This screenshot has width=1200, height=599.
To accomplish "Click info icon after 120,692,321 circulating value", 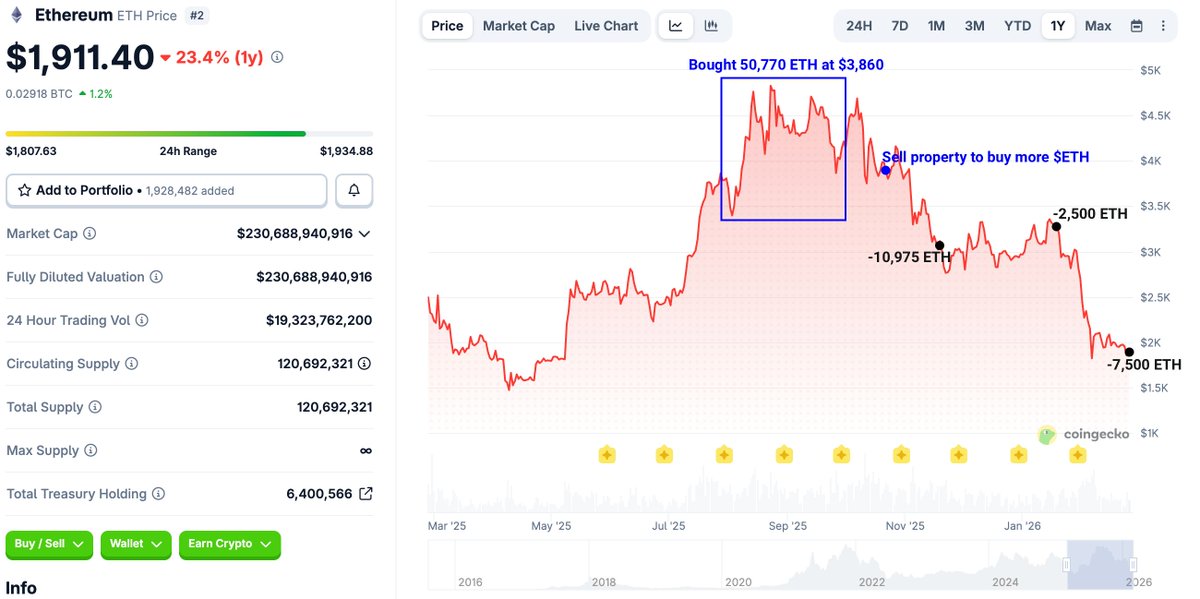I will 364,364.
